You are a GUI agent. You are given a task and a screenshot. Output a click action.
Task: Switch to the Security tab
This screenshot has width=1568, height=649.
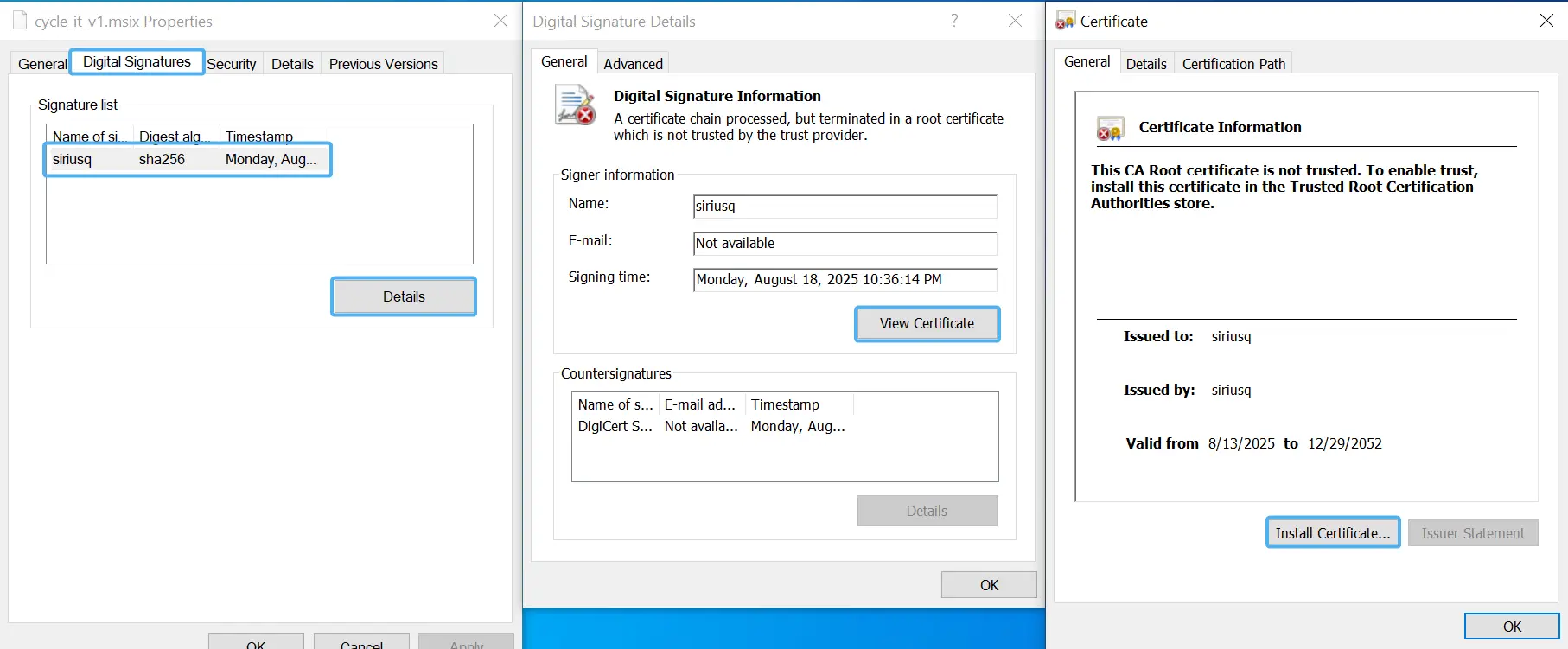pyautogui.click(x=232, y=64)
